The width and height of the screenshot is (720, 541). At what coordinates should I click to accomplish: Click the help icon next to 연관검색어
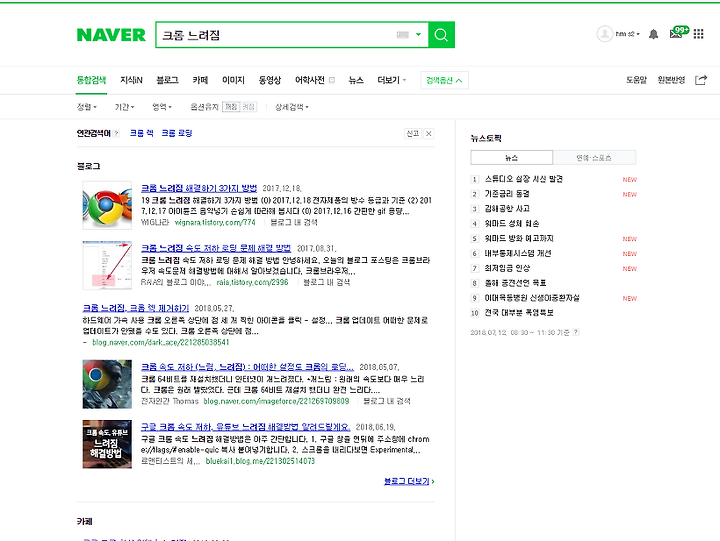tap(116, 134)
